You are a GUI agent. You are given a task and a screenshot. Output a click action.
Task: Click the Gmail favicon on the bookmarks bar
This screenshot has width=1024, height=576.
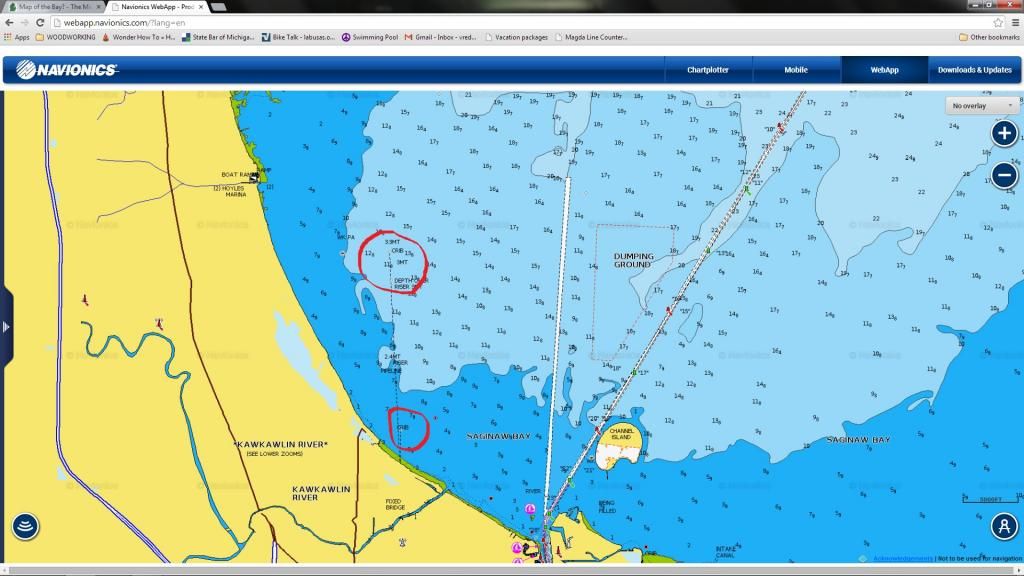pos(408,36)
